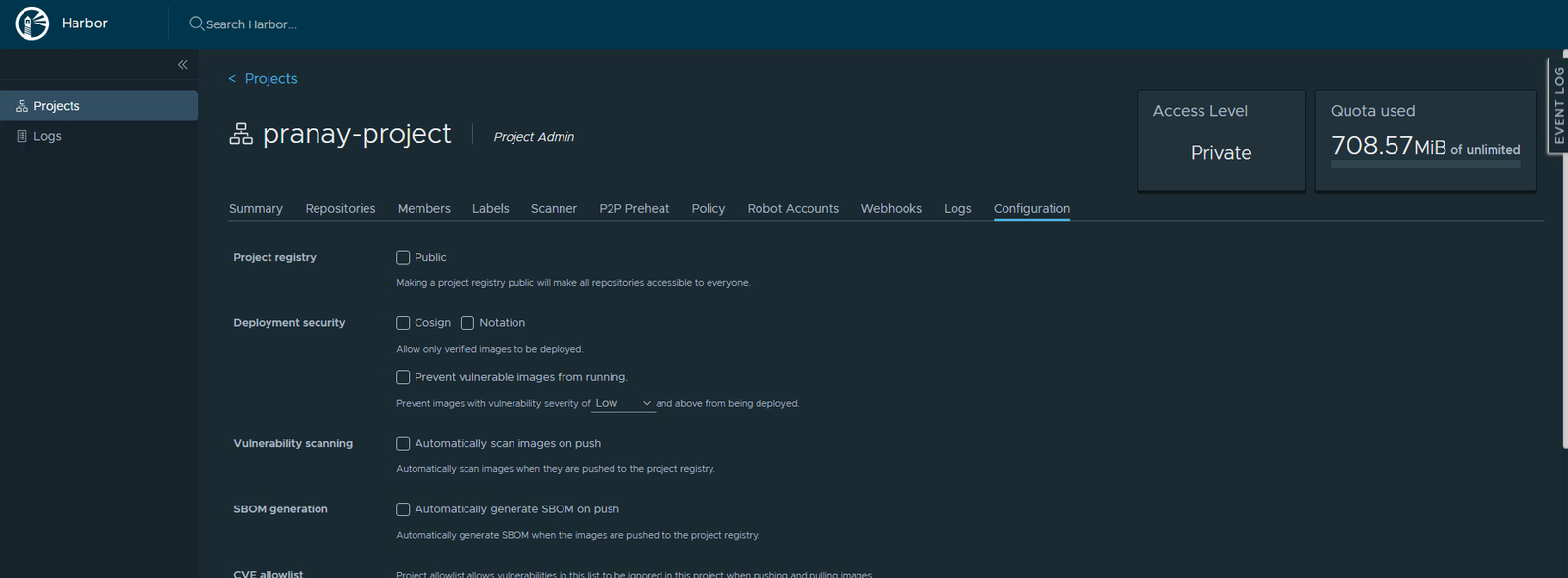Click the 708.57MiB quota value
1568x578 pixels.
pos(1388,146)
